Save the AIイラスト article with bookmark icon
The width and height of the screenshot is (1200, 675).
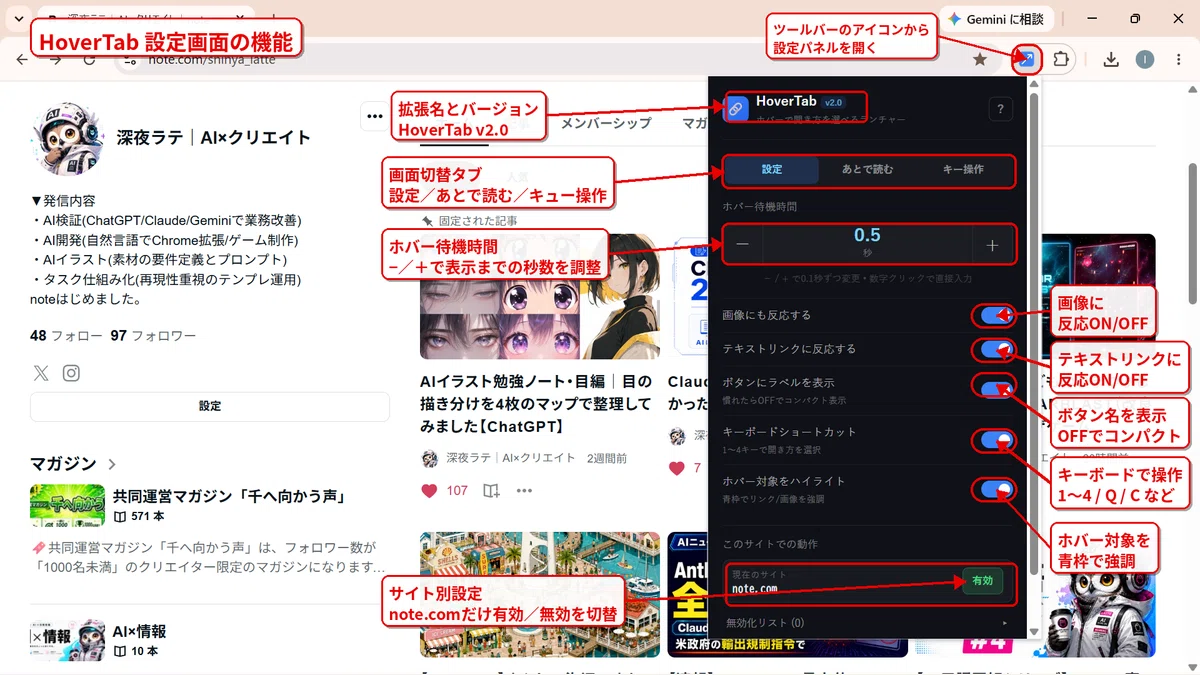491,491
